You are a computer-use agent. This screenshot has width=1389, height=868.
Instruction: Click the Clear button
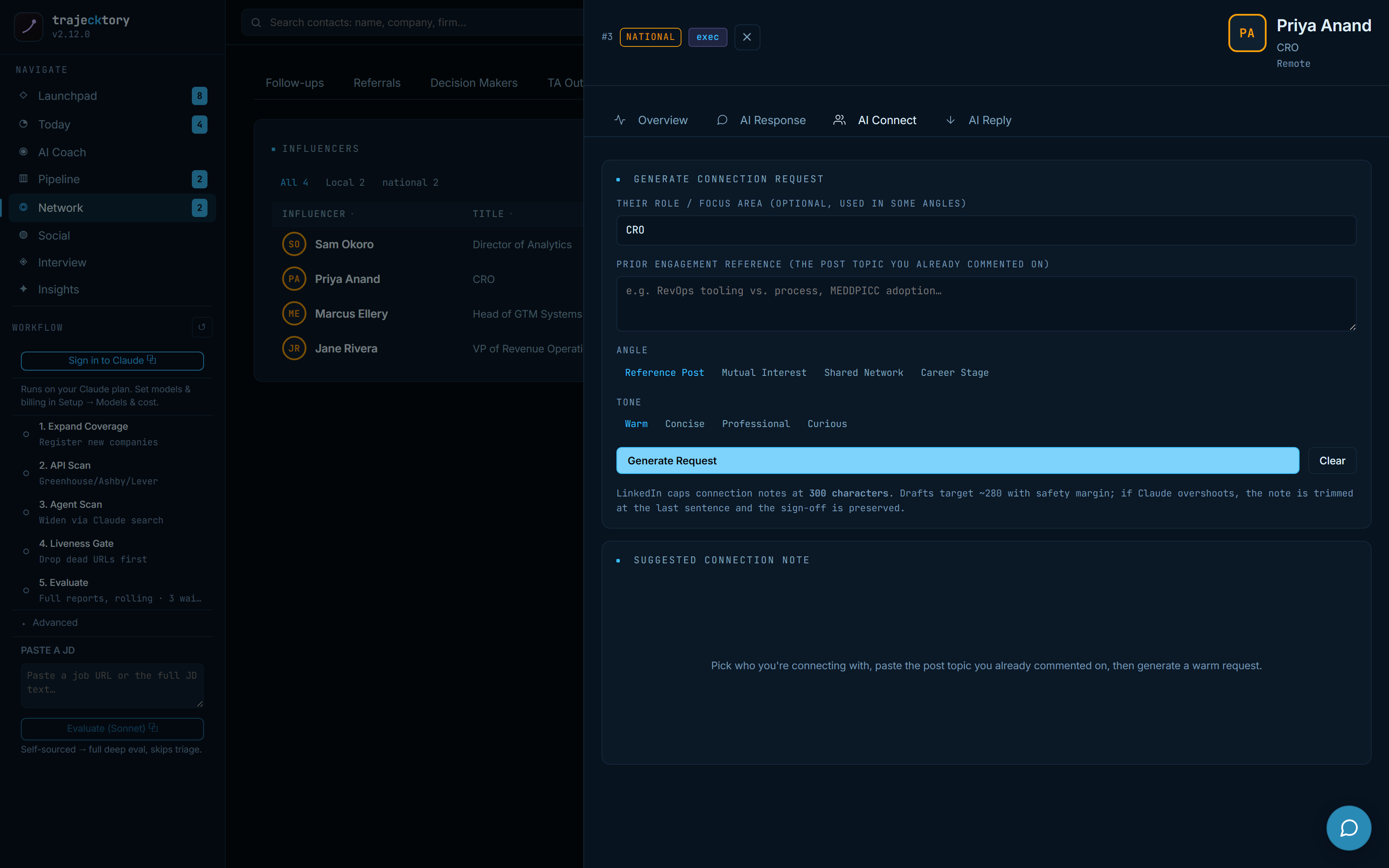(x=1332, y=460)
